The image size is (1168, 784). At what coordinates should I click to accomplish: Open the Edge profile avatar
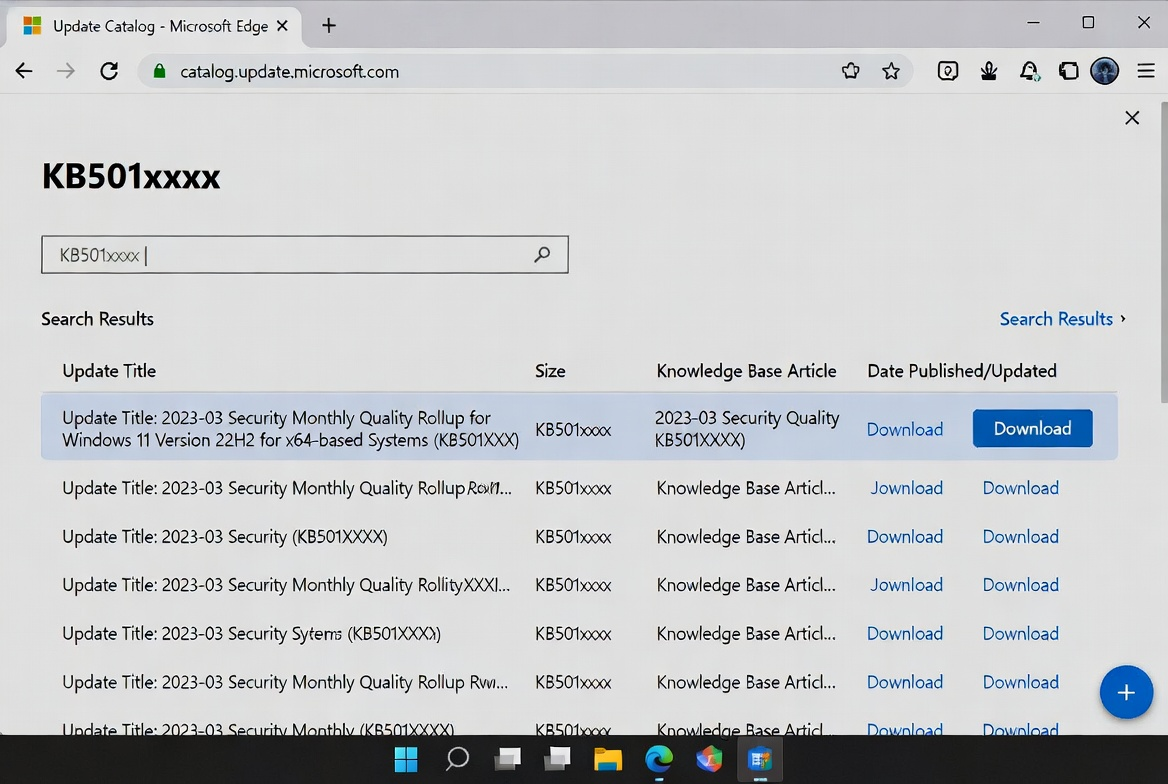click(x=1105, y=71)
